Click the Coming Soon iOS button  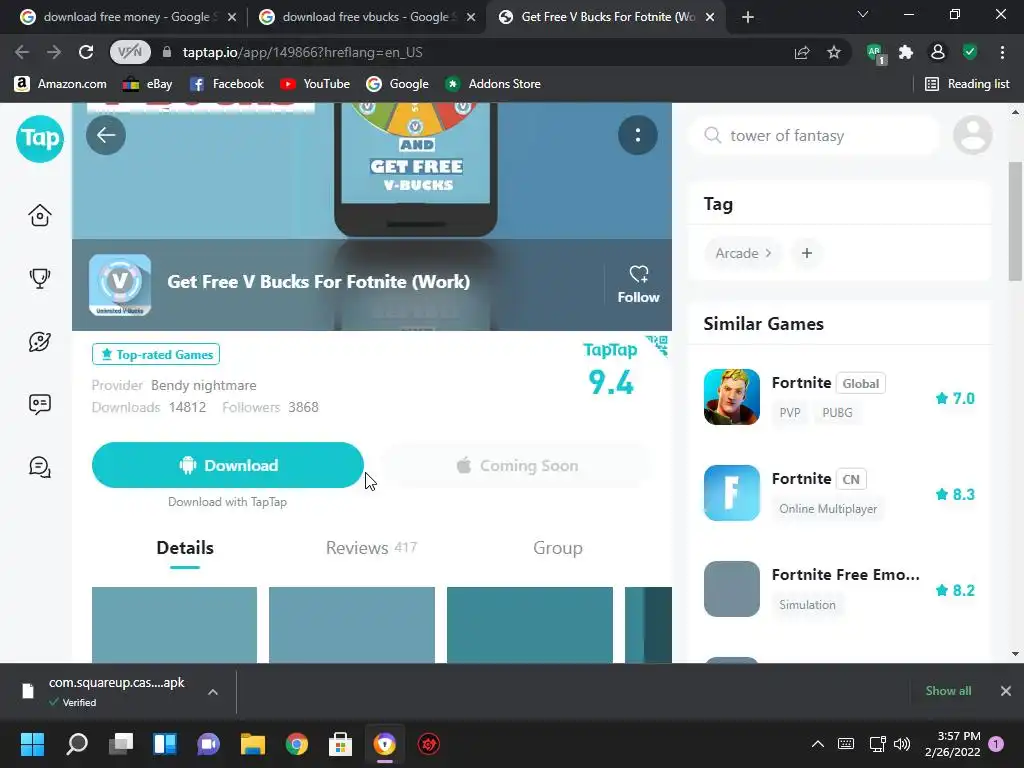pos(516,466)
